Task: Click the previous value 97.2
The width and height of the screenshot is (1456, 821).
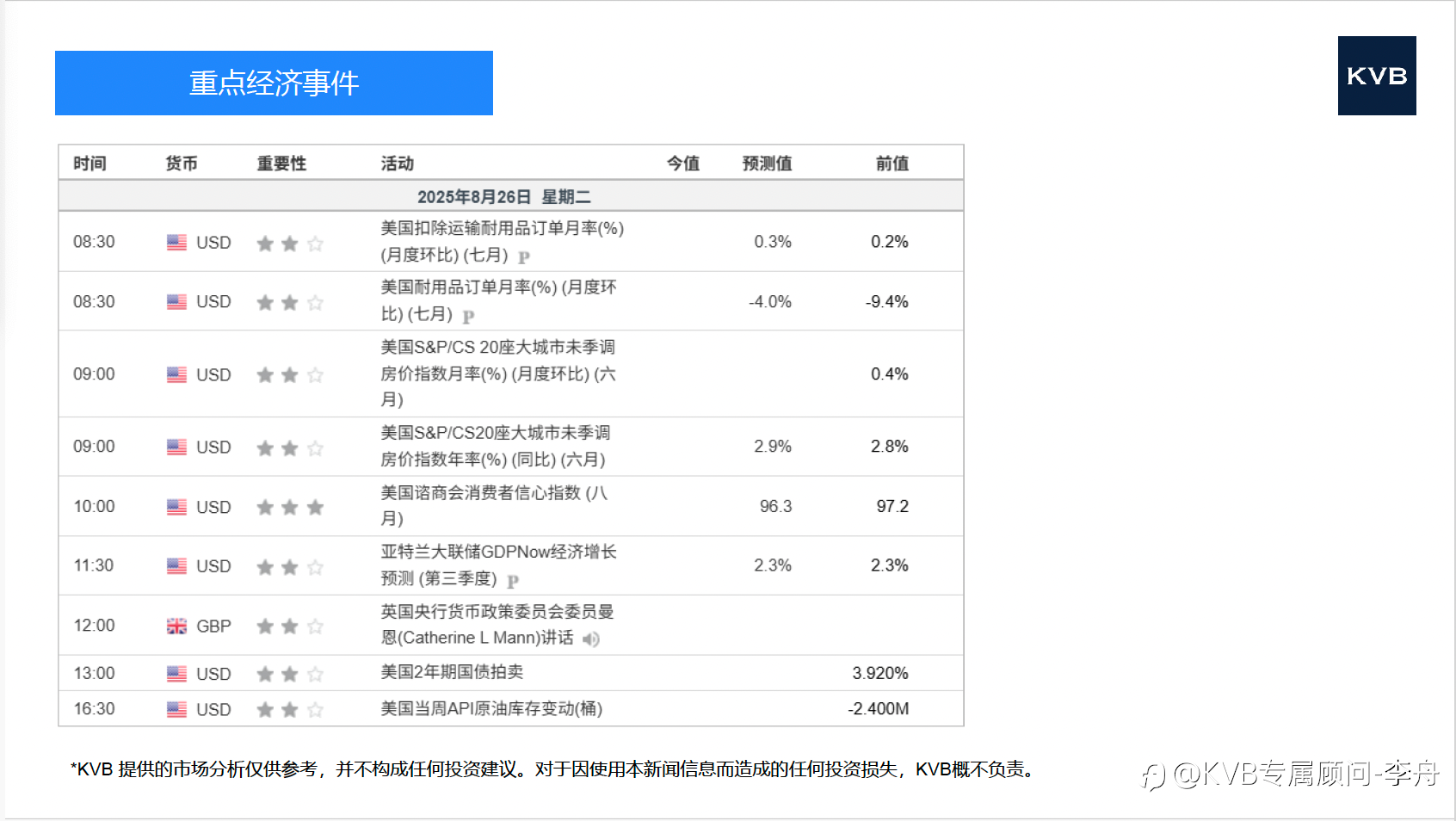Action: point(892,506)
